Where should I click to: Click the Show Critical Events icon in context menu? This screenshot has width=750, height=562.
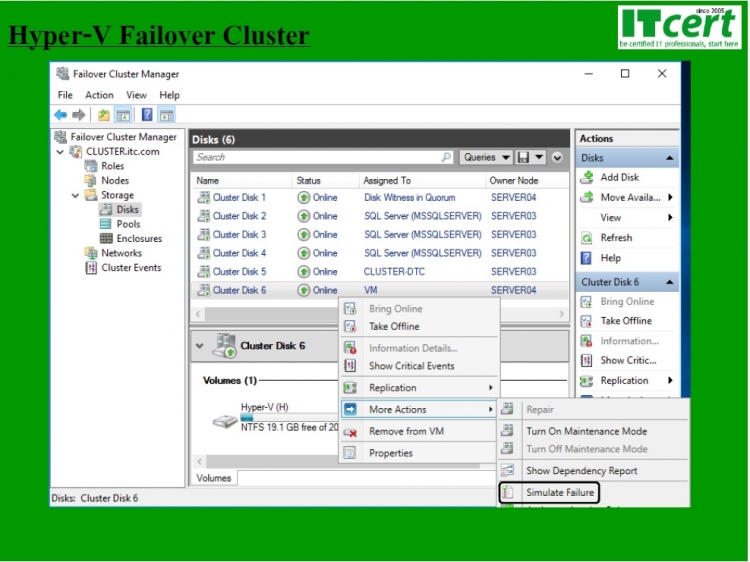coord(350,366)
